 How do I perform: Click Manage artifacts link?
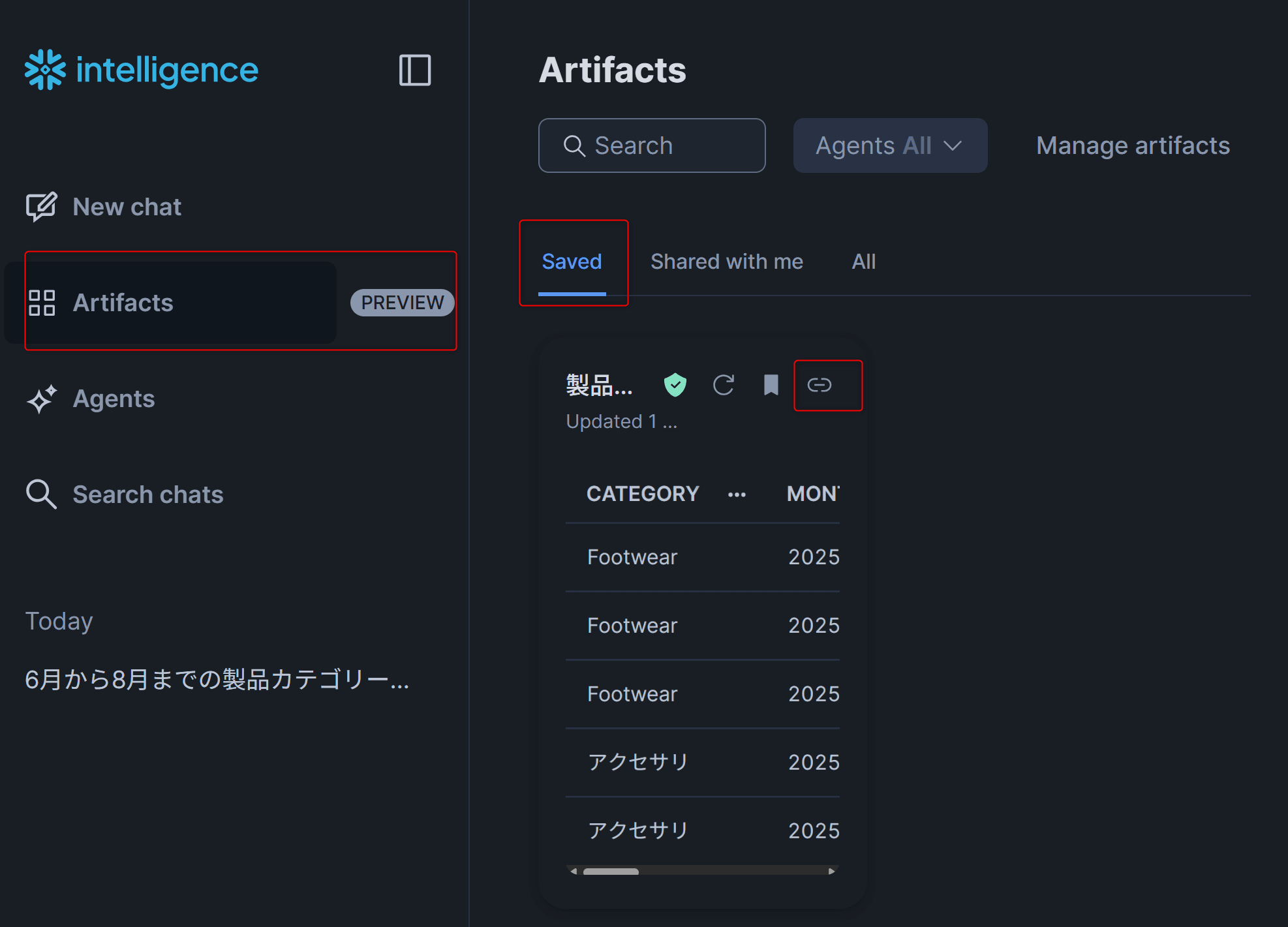[1133, 145]
